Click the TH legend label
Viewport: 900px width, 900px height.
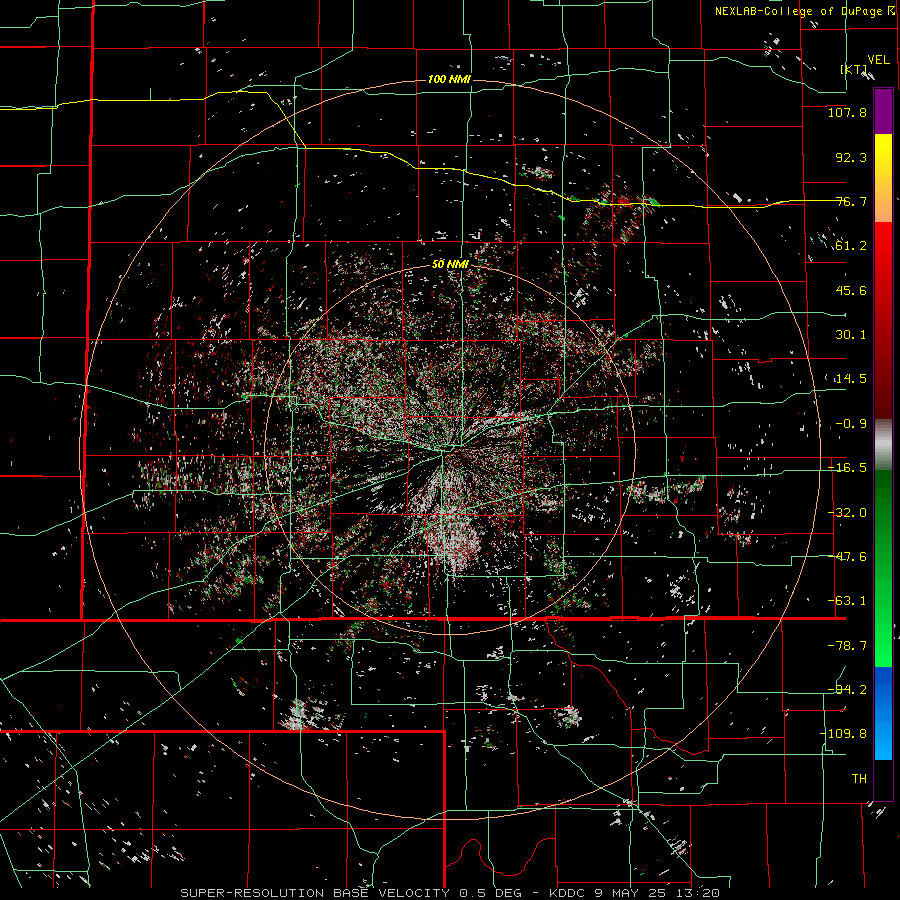[x=859, y=778]
